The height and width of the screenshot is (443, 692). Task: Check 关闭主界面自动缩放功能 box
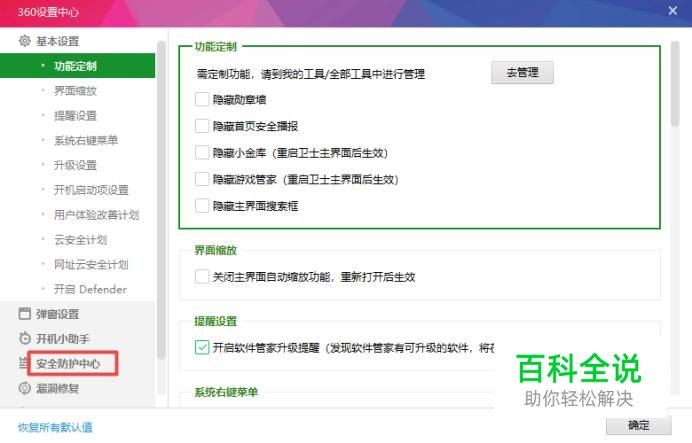click(202, 277)
